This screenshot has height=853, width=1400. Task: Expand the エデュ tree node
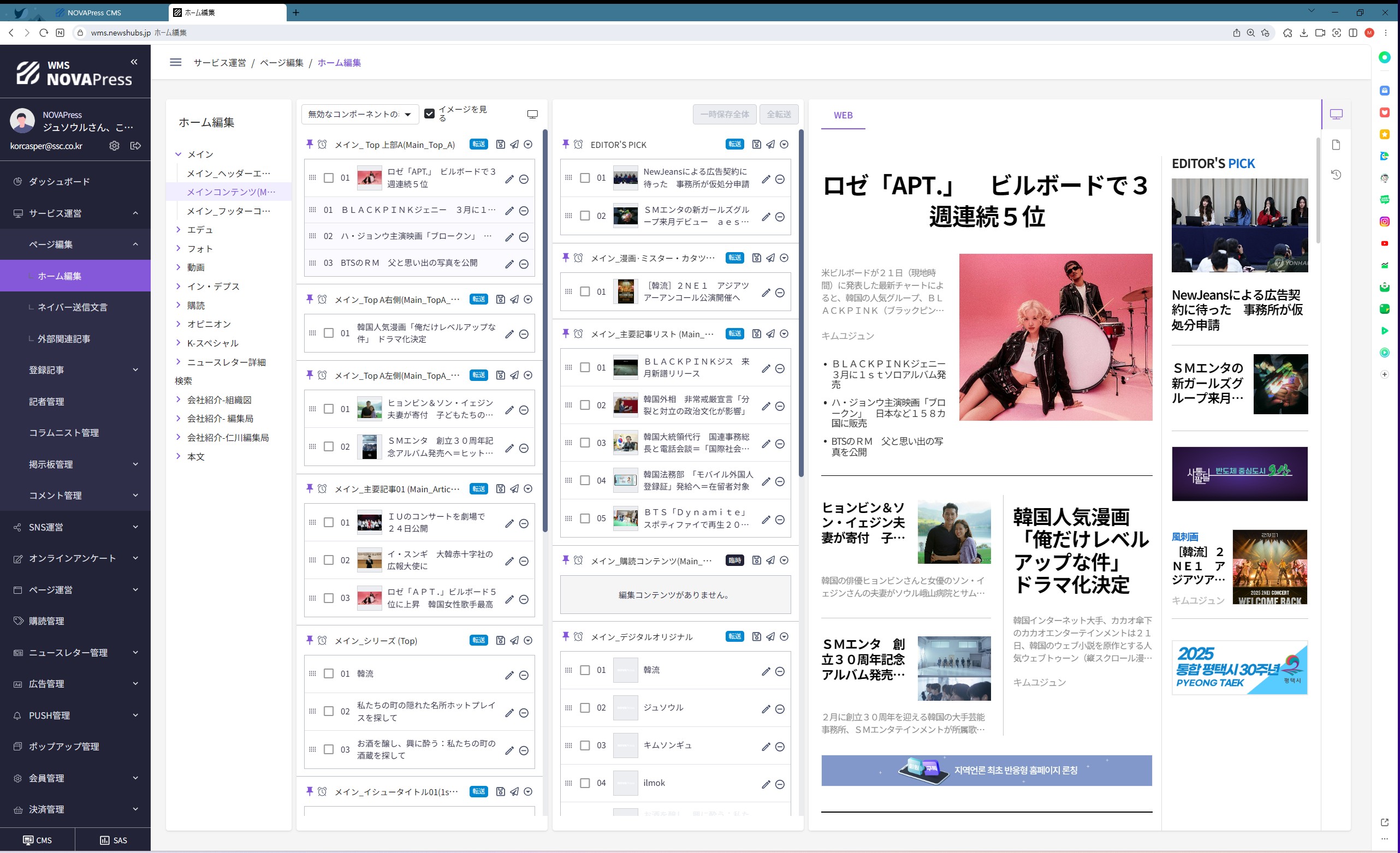pyautogui.click(x=179, y=229)
